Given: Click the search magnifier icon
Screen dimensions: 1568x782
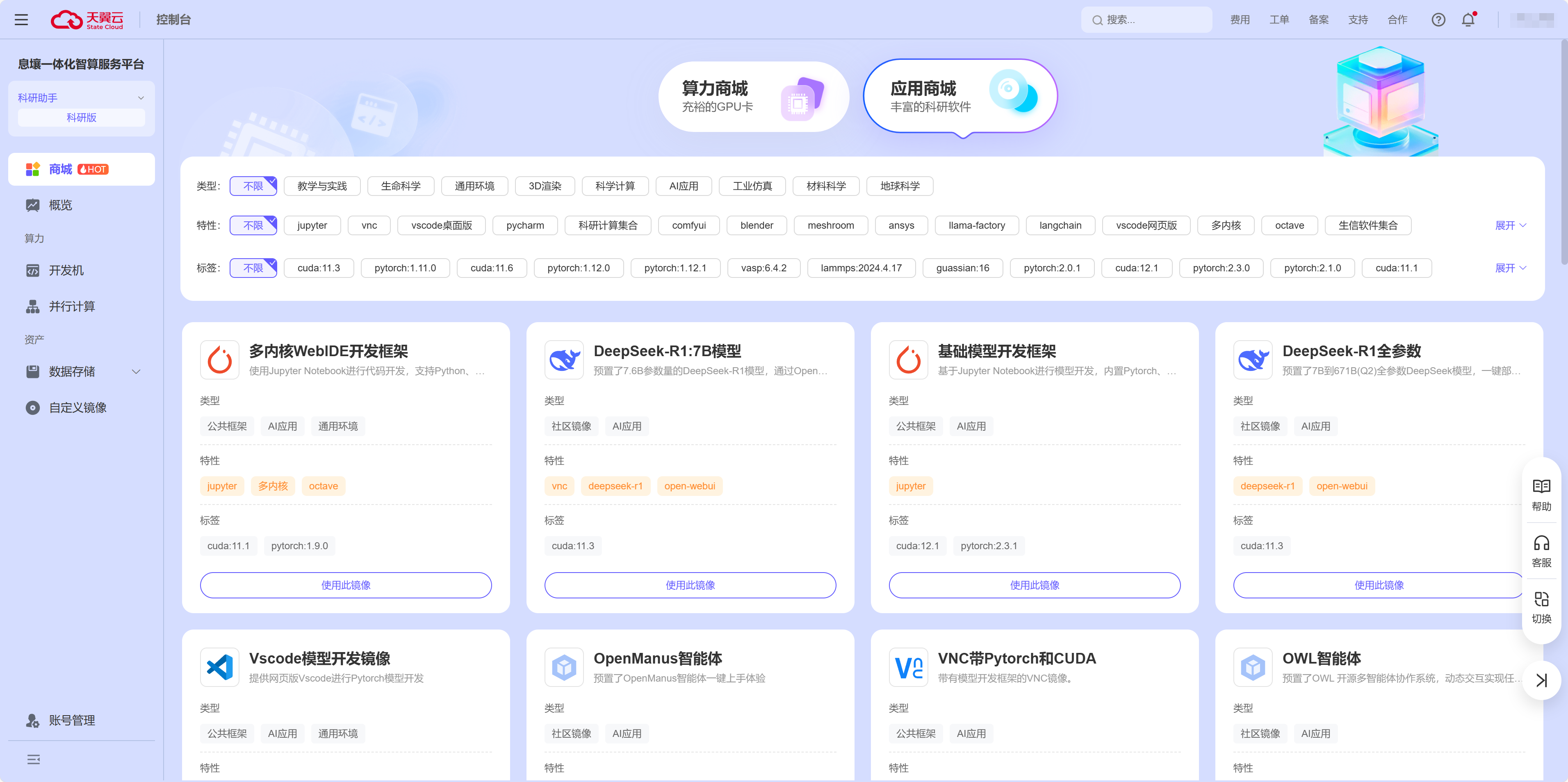Looking at the screenshot, I should [x=1097, y=20].
